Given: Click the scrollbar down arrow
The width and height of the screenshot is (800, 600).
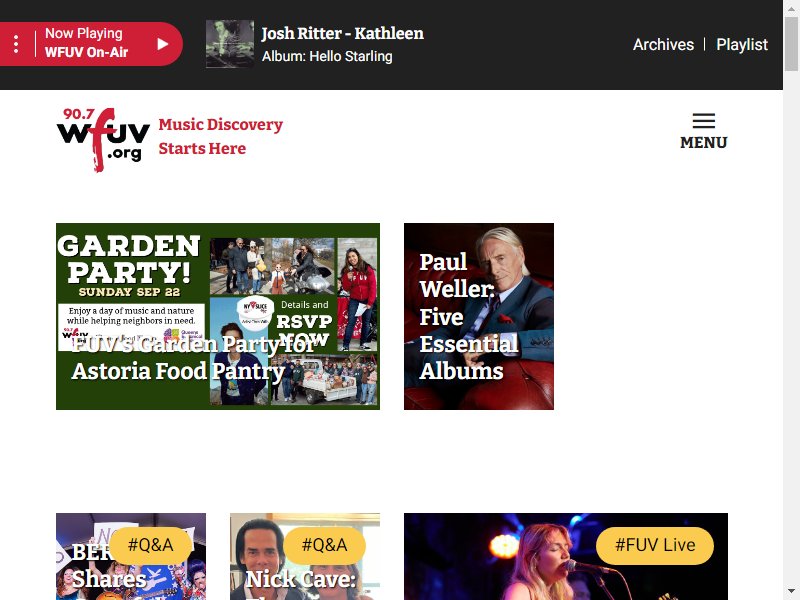Looking at the screenshot, I should click(x=791, y=592).
